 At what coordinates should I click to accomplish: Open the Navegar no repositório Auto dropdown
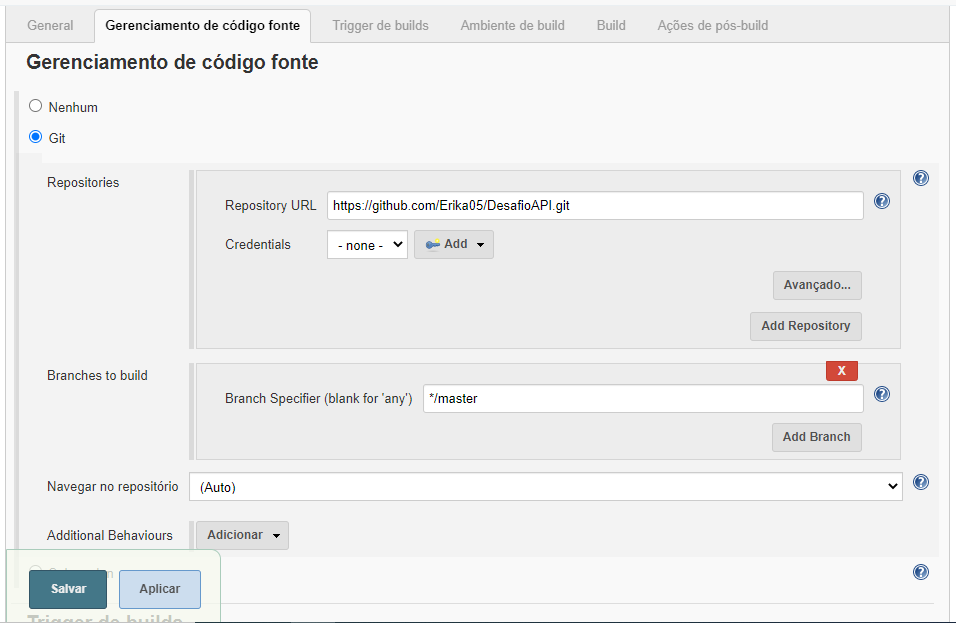(x=546, y=486)
